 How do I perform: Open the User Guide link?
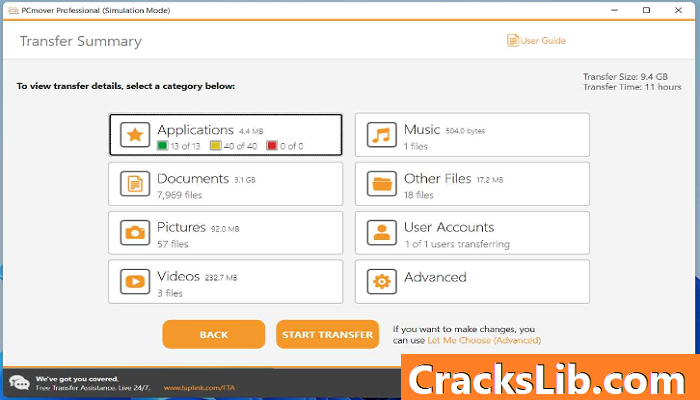tap(543, 41)
